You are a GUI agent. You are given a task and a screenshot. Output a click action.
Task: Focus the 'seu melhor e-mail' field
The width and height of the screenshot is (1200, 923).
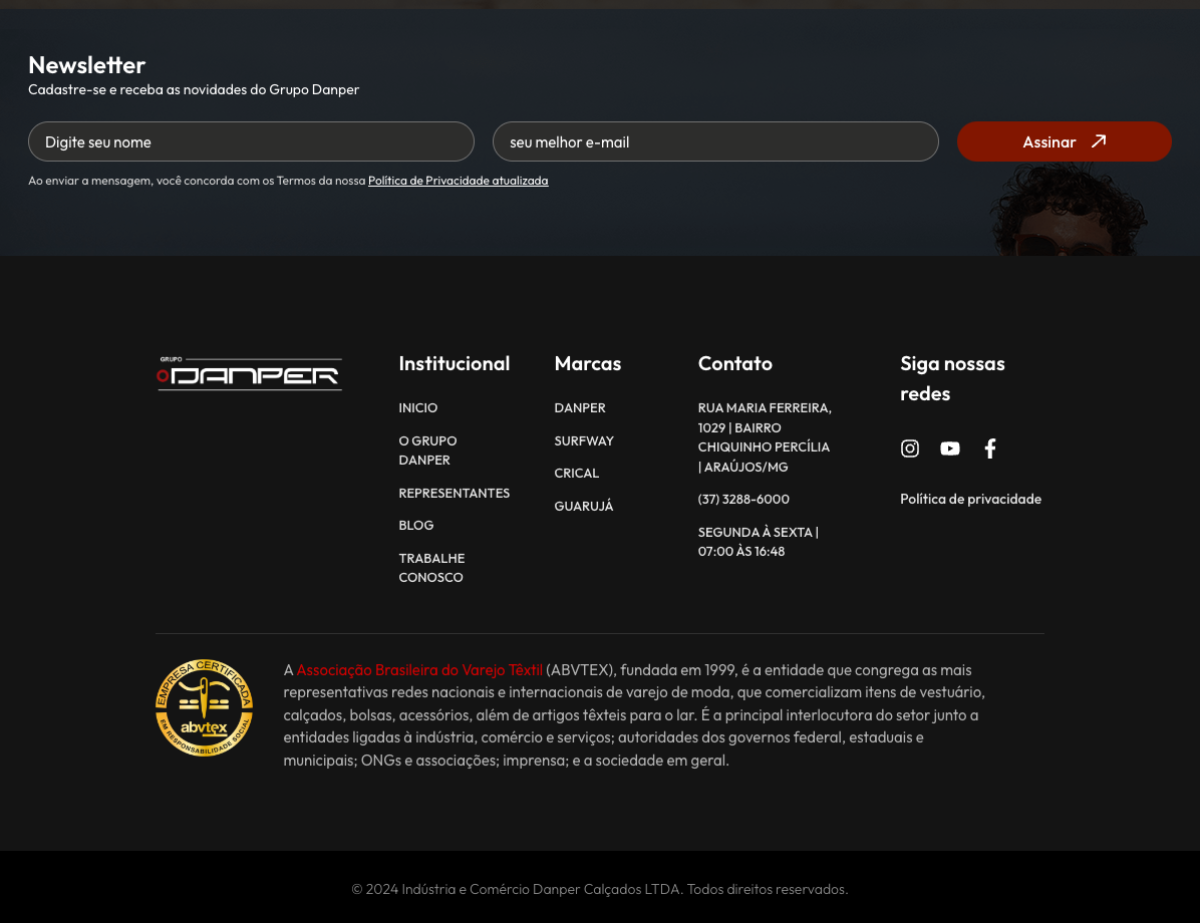716,142
